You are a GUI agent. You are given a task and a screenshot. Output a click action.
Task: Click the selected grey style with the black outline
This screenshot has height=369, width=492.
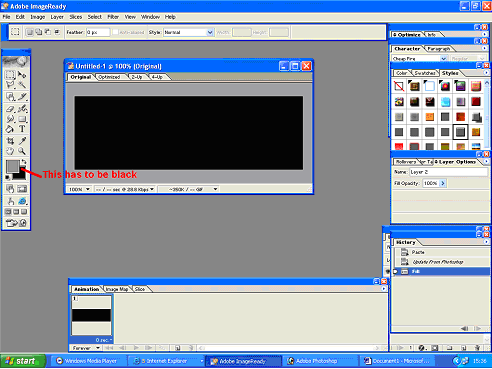pyautogui.click(x=460, y=132)
